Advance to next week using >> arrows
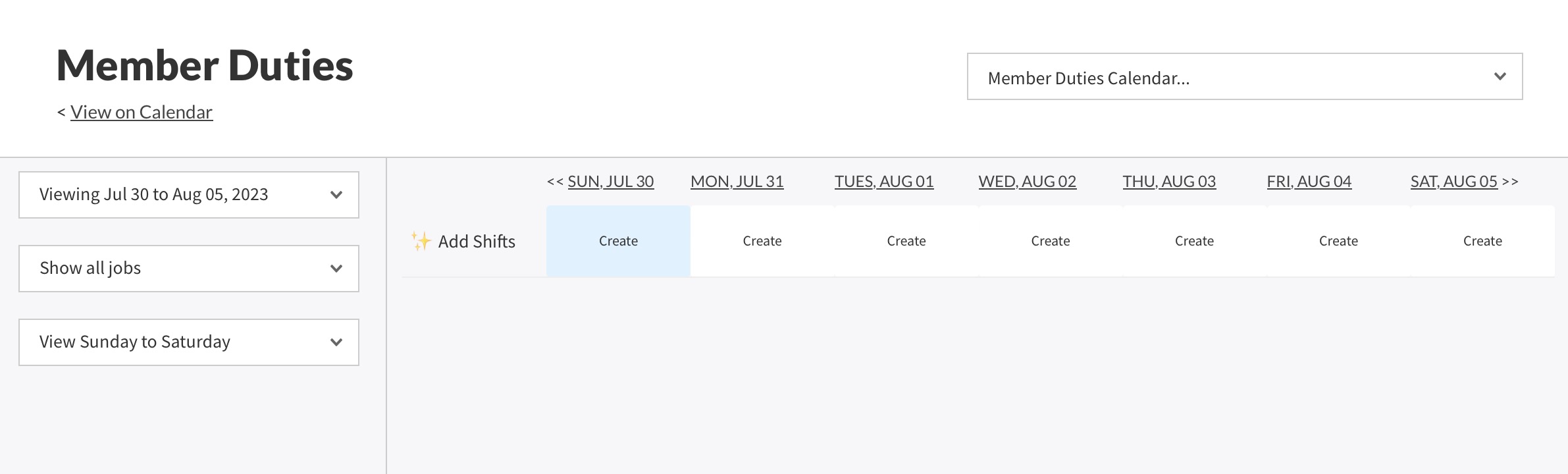Screen dimensions: 1568x474 (x=1510, y=182)
